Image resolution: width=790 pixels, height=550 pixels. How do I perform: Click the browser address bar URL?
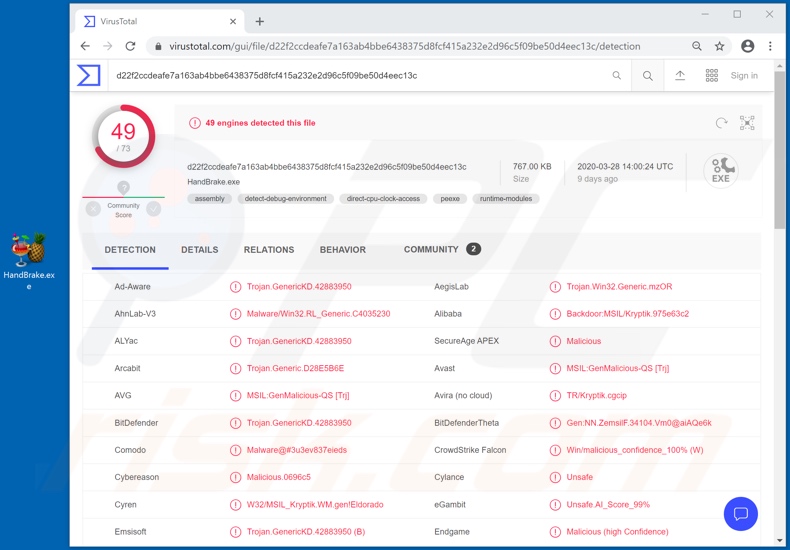405,46
